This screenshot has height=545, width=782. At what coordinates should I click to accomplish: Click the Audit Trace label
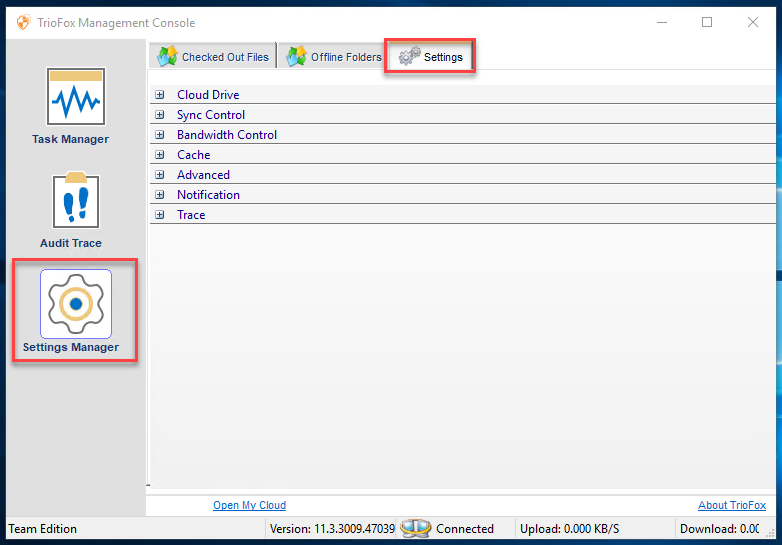pos(71,243)
